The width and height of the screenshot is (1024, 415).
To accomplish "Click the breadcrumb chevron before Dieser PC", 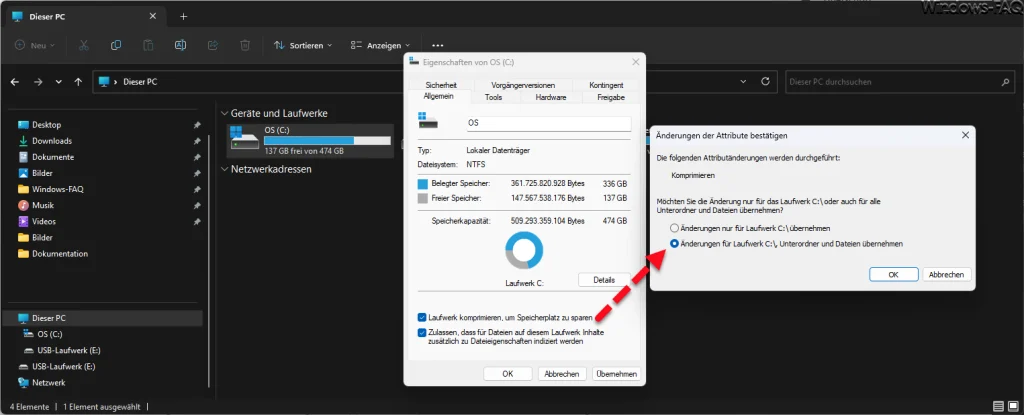I will click(x=116, y=82).
